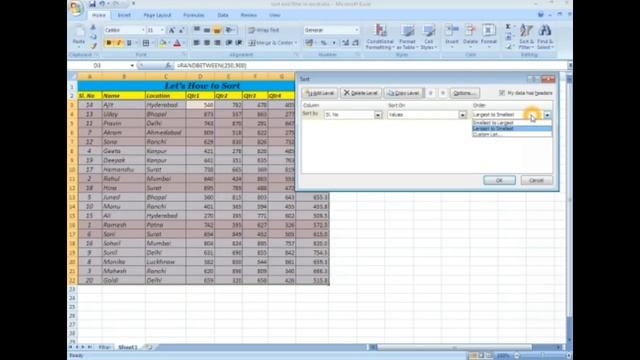The width and height of the screenshot is (640, 360).
Task: Open the General number format dropdown
Action: pos(356,30)
